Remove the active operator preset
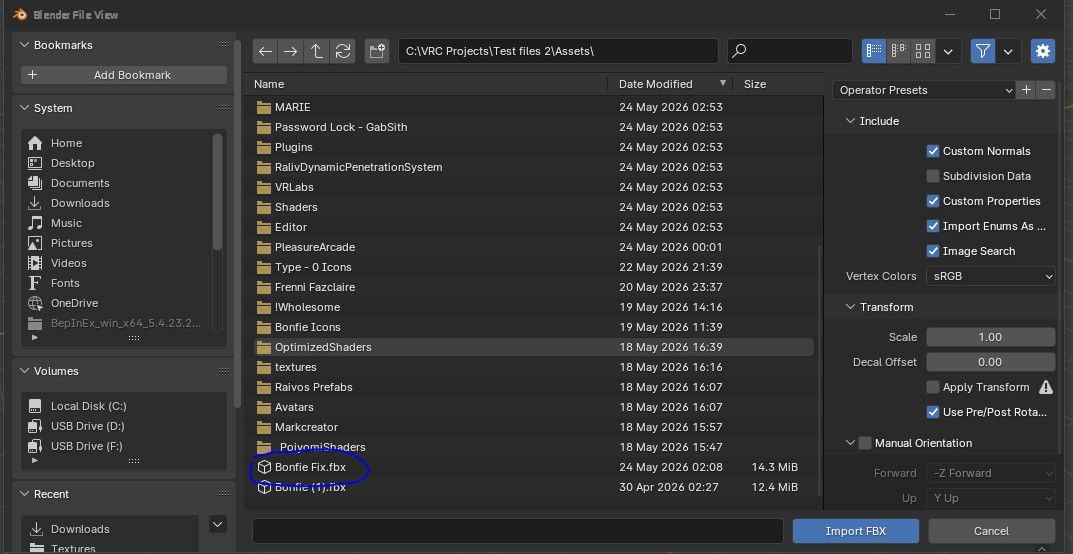Screen dimensions: 1073x554 click(1046, 90)
